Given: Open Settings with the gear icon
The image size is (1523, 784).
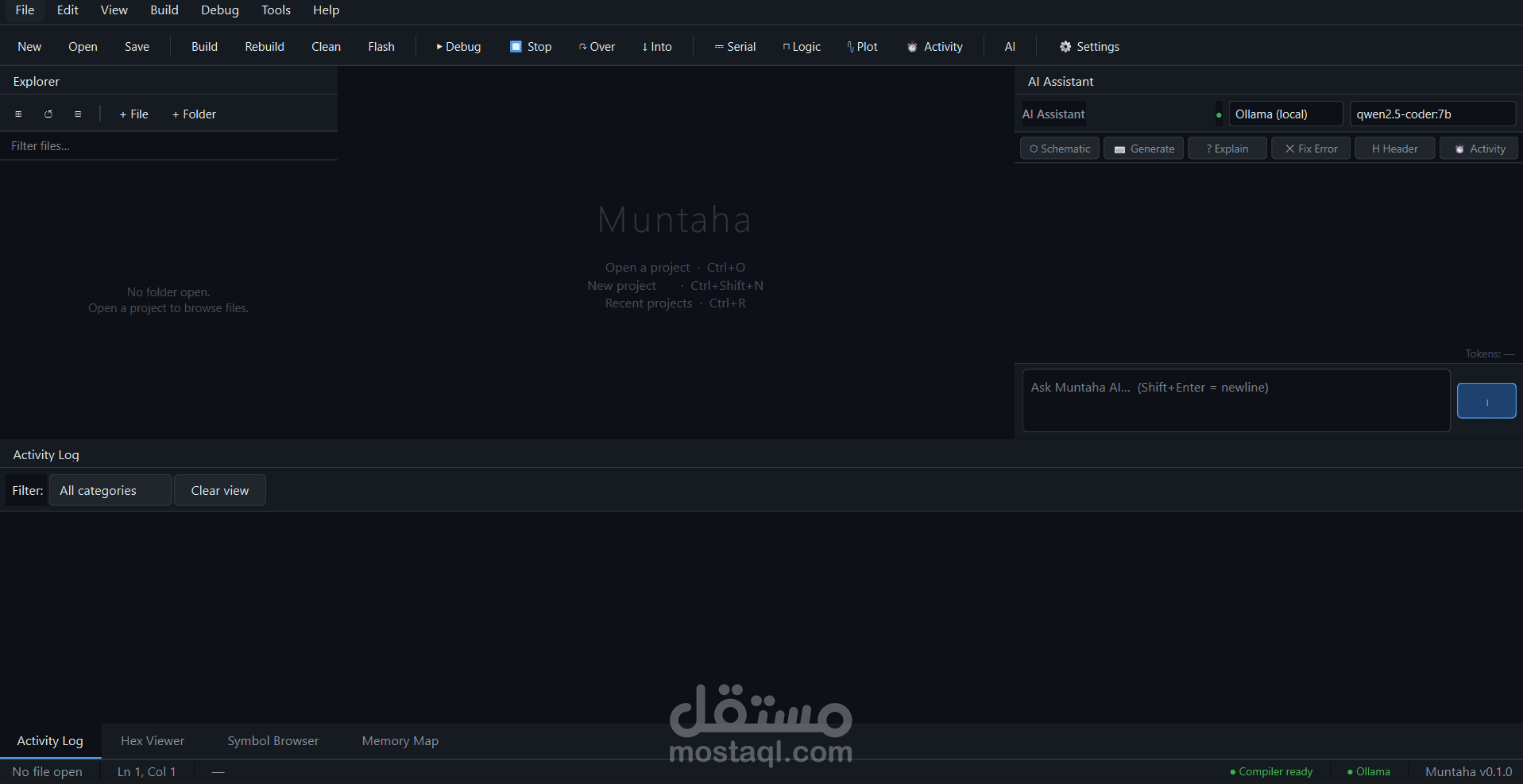Looking at the screenshot, I should [1089, 47].
